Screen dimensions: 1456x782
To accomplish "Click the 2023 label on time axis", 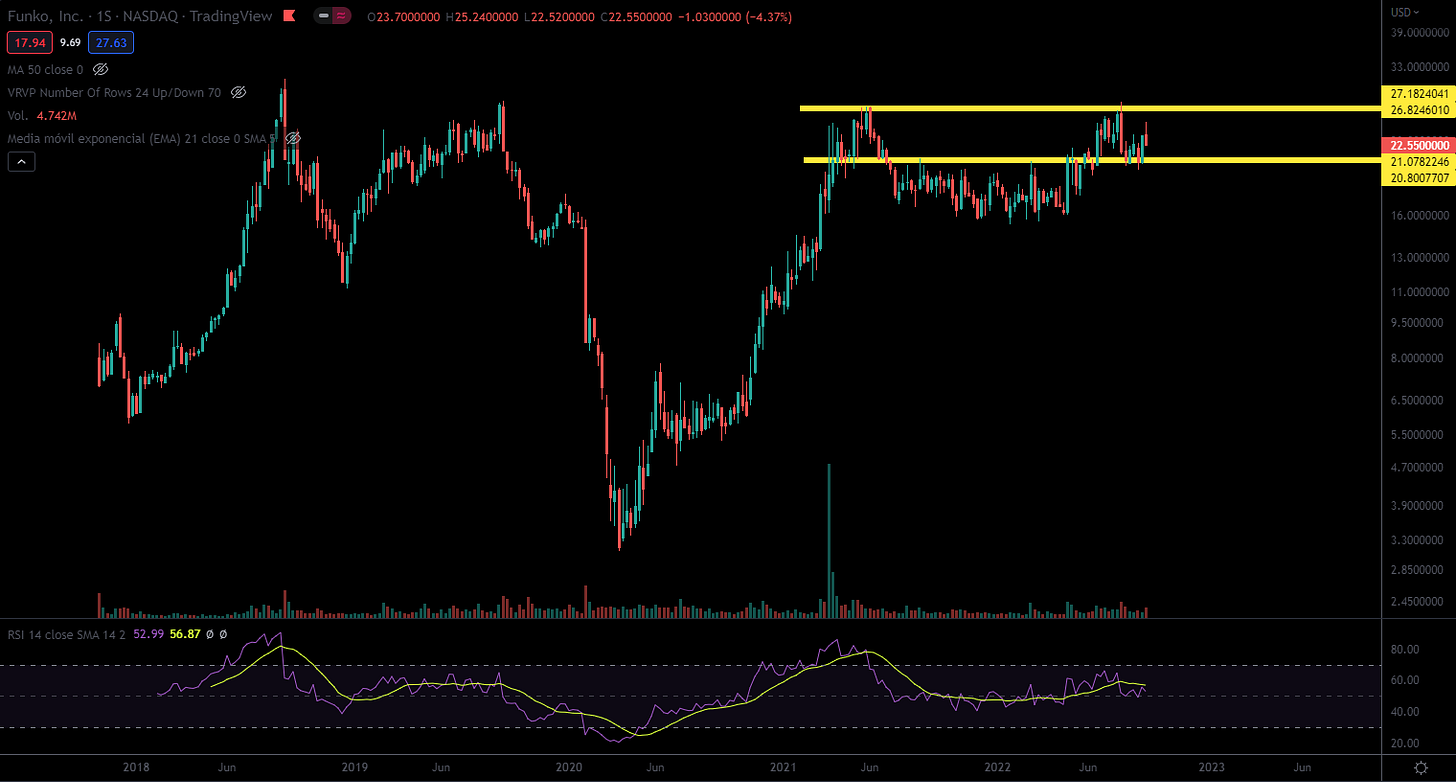I will pos(1211,767).
